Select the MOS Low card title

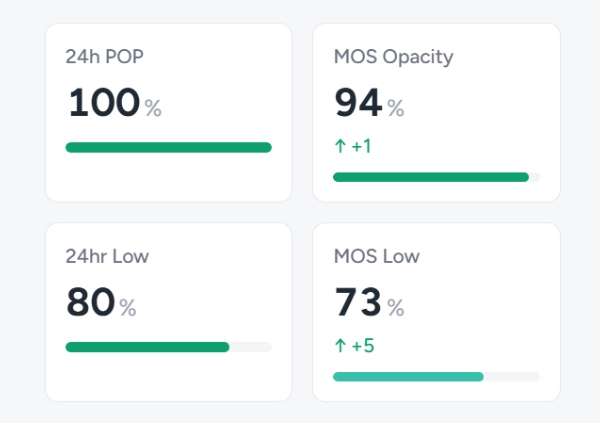coord(376,257)
